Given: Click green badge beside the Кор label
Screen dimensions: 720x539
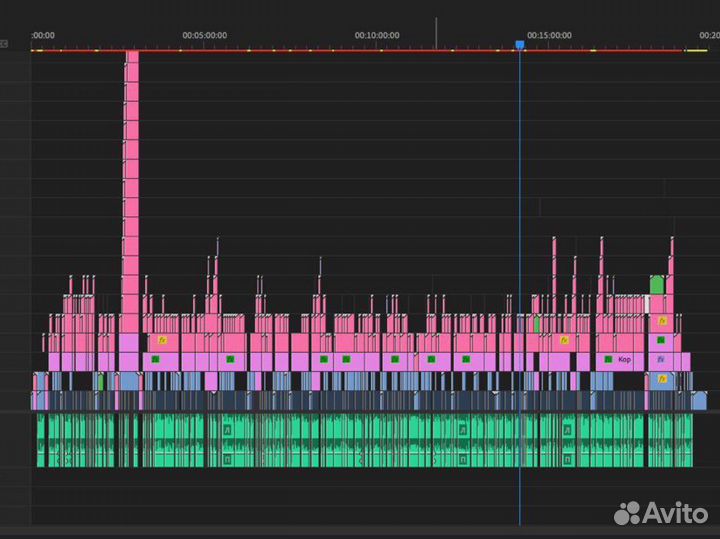Looking at the screenshot, I should click(607, 359).
